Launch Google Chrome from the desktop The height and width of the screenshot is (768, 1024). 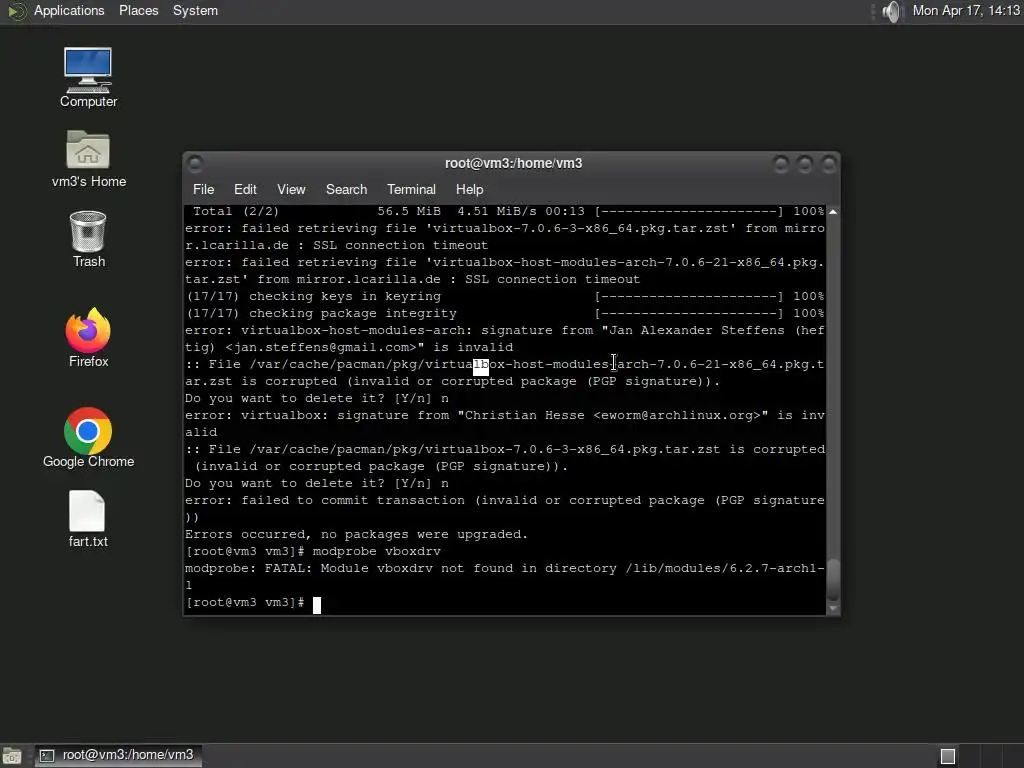point(88,438)
